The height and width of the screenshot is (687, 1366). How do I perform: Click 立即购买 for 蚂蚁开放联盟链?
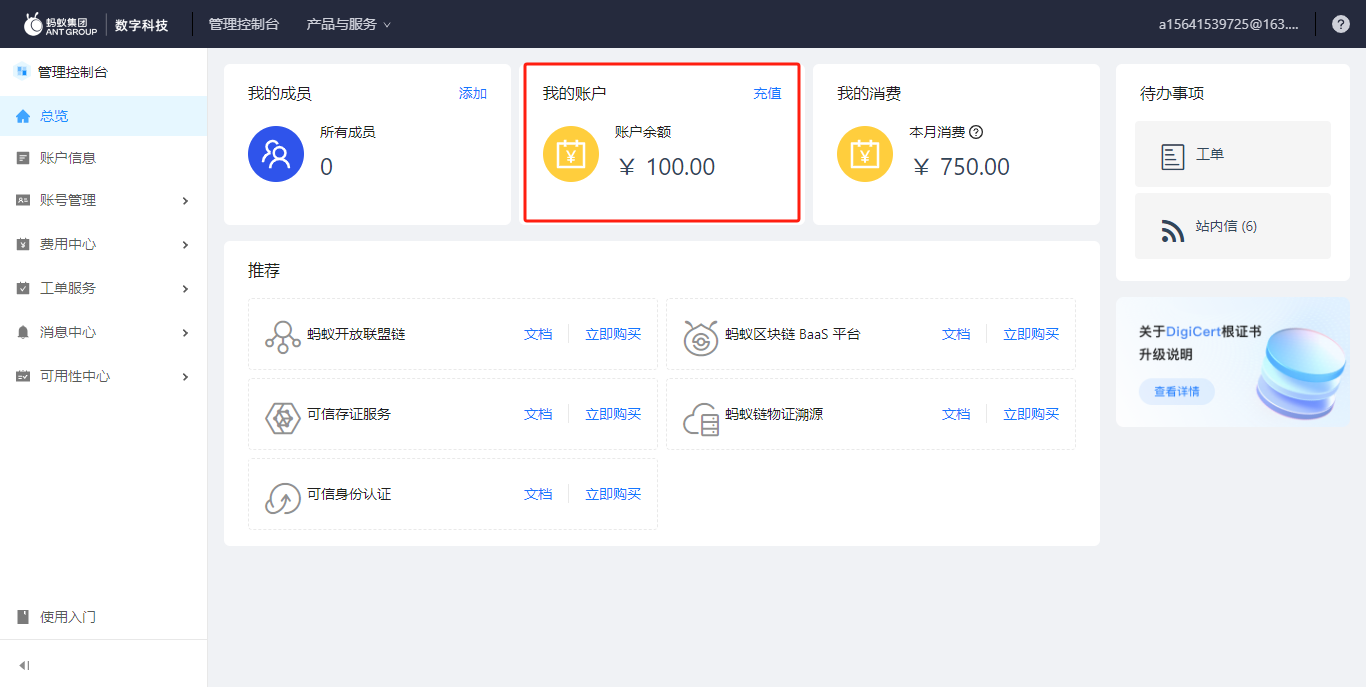613,334
